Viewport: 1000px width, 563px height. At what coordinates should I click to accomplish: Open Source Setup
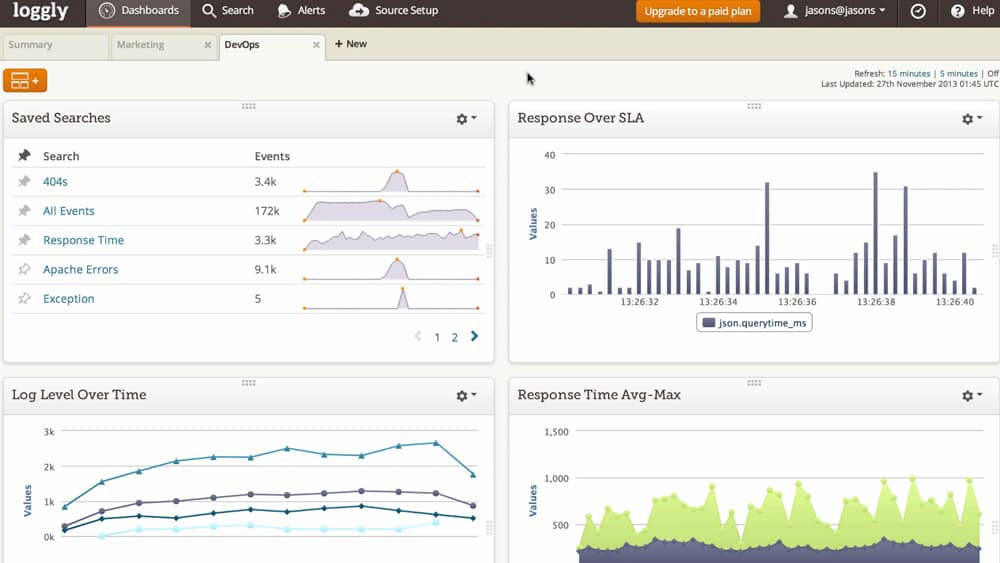tap(393, 11)
